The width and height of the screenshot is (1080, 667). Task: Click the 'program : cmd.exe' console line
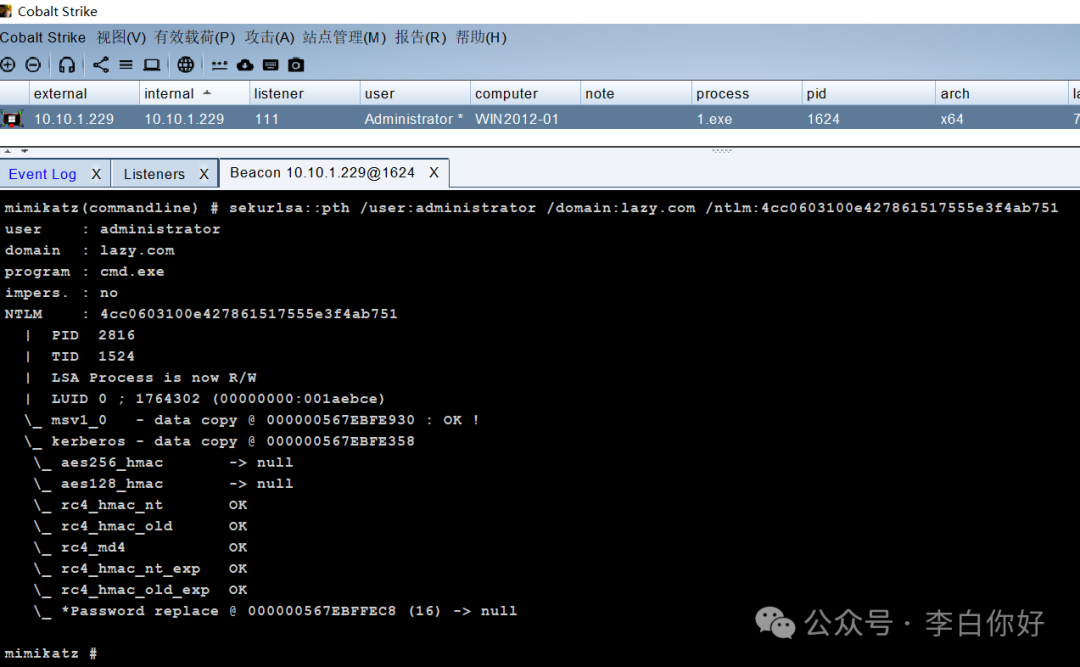pos(84,271)
